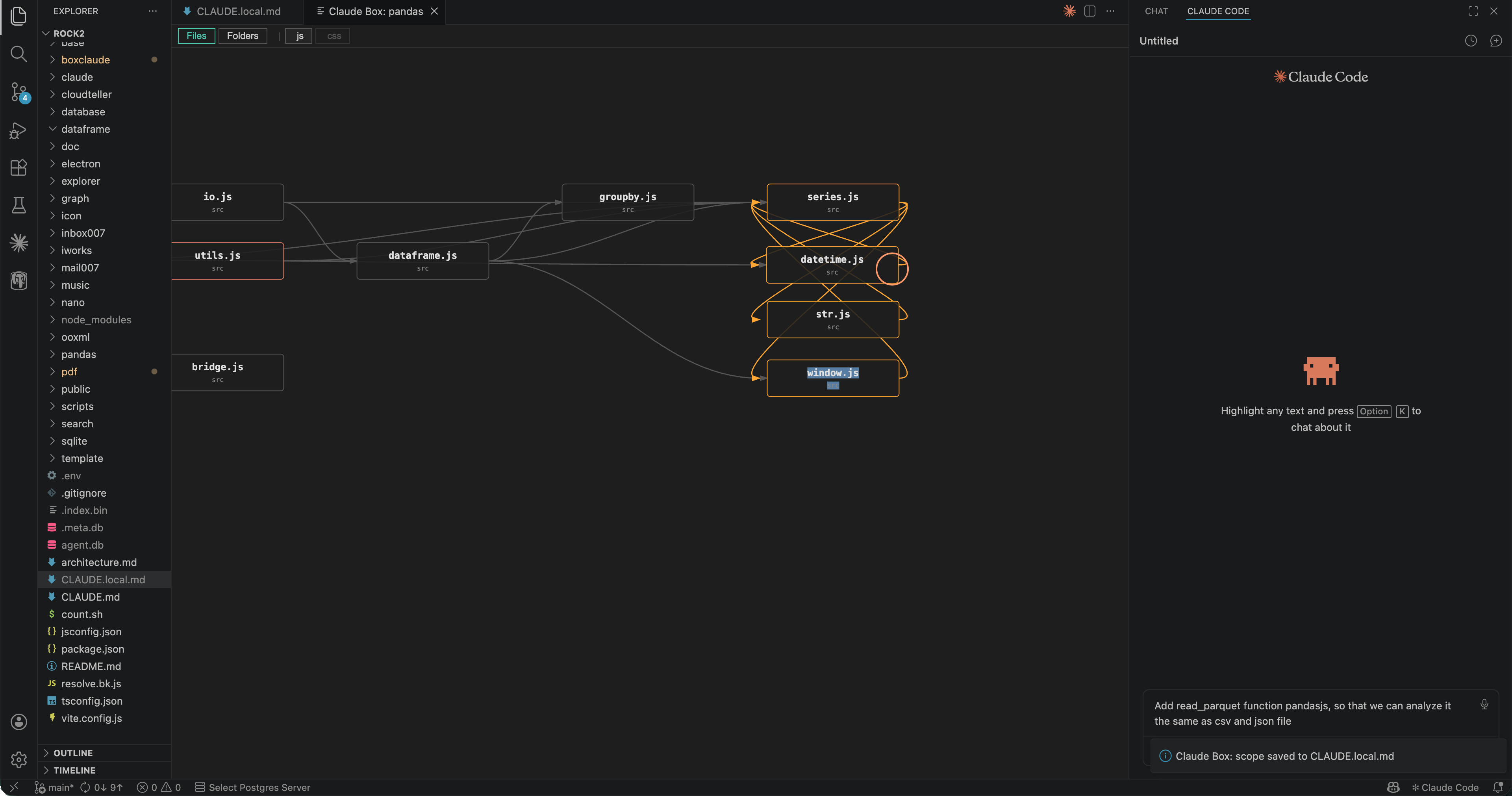
Task: Expand the pdf folder
Action: coord(104,371)
